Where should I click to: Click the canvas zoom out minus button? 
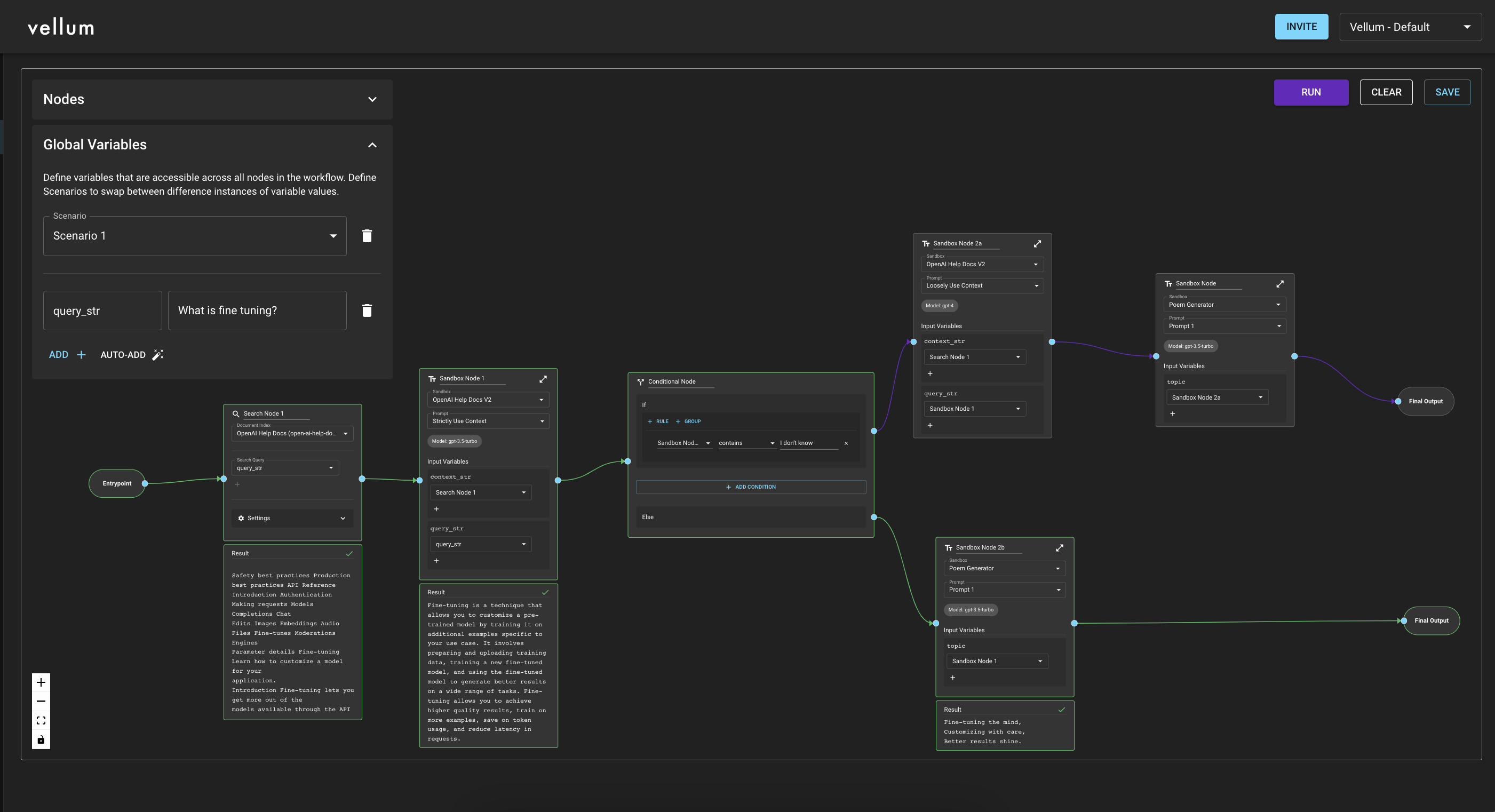point(41,701)
